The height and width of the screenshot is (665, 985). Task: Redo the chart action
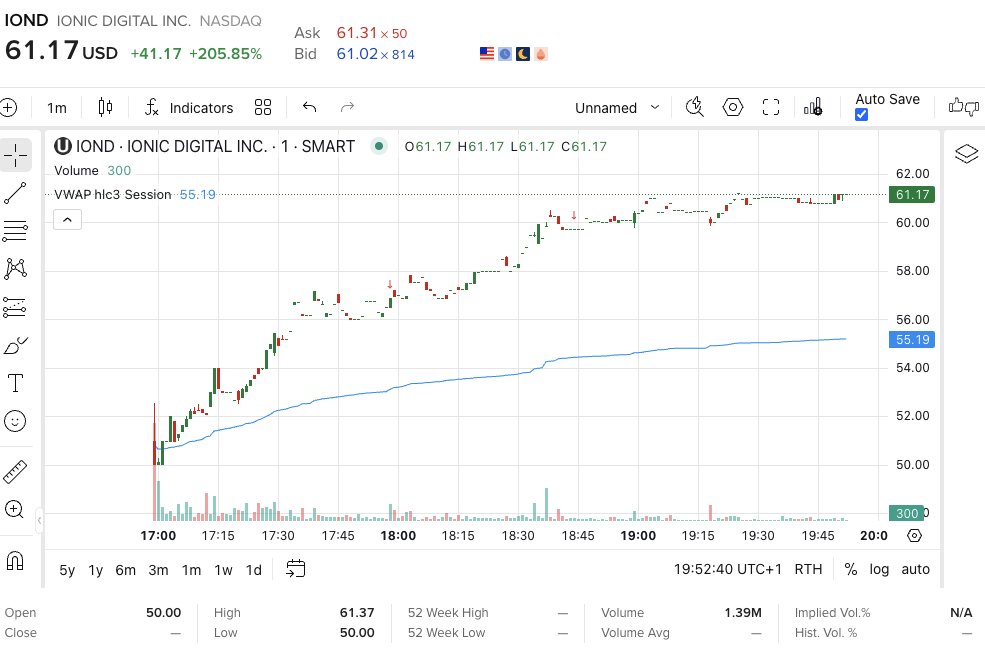[347, 107]
